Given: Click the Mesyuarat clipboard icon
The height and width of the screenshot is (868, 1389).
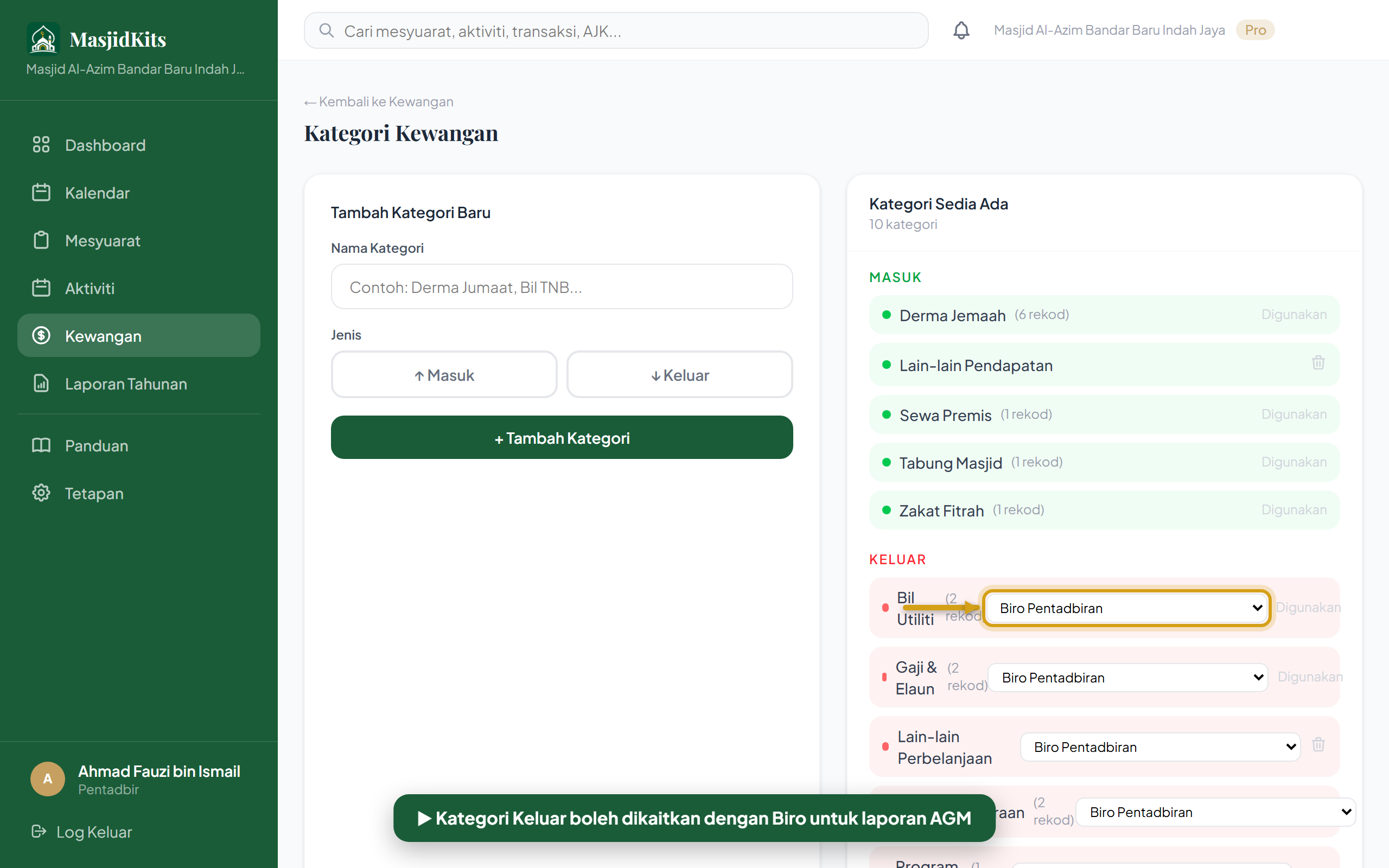Looking at the screenshot, I should click(x=41, y=240).
